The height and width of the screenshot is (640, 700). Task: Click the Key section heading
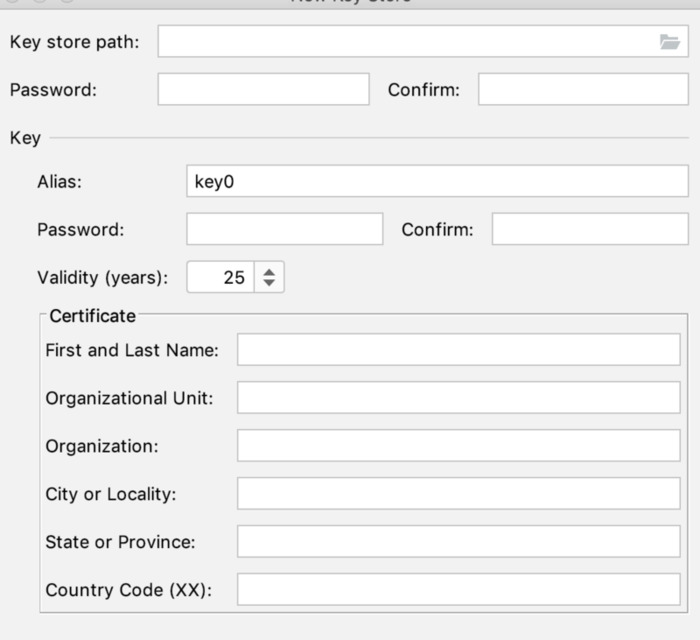[25, 138]
